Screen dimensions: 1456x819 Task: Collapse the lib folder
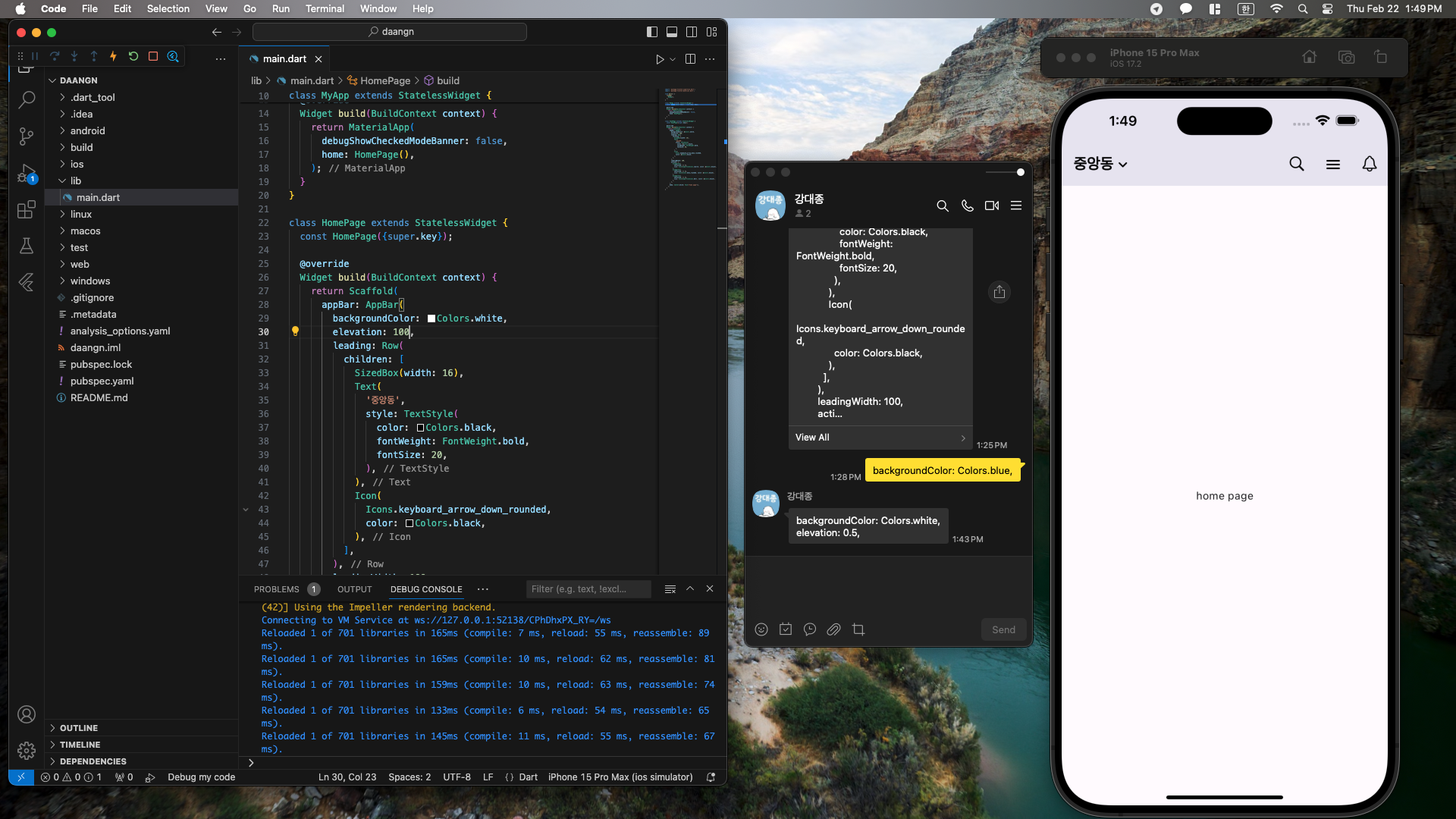click(75, 180)
